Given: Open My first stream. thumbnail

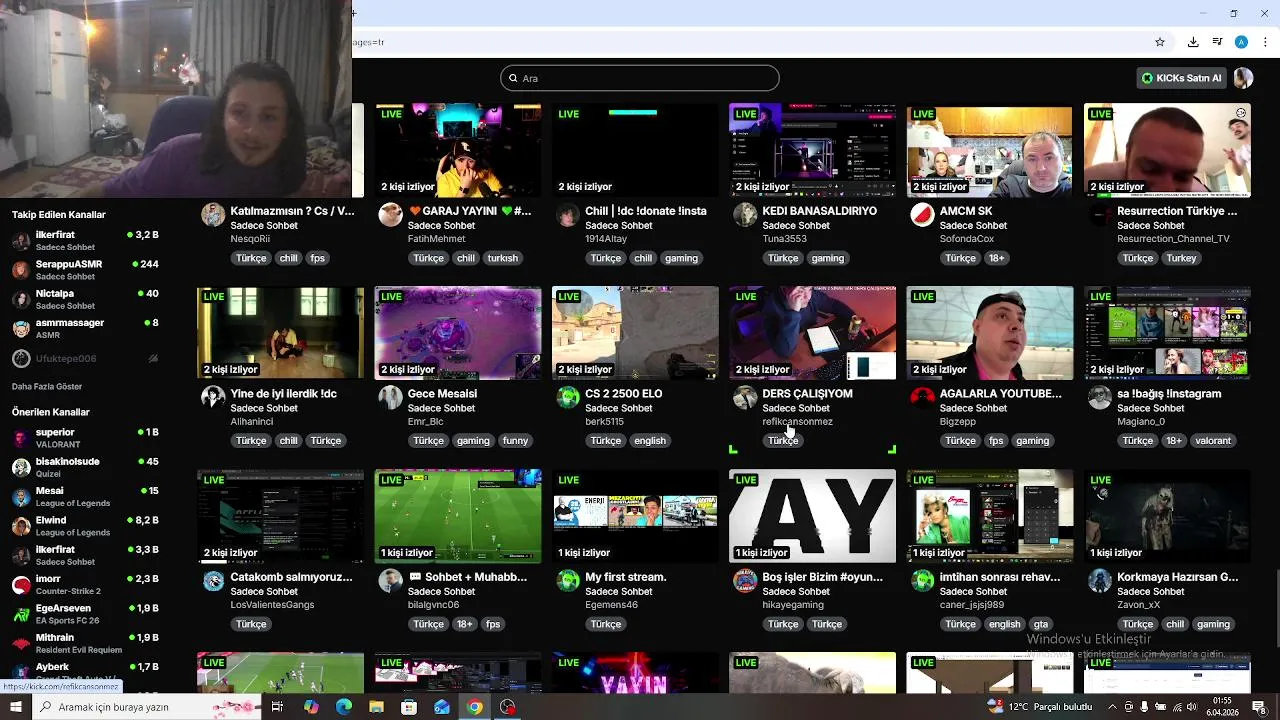Looking at the screenshot, I should (x=635, y=516).
